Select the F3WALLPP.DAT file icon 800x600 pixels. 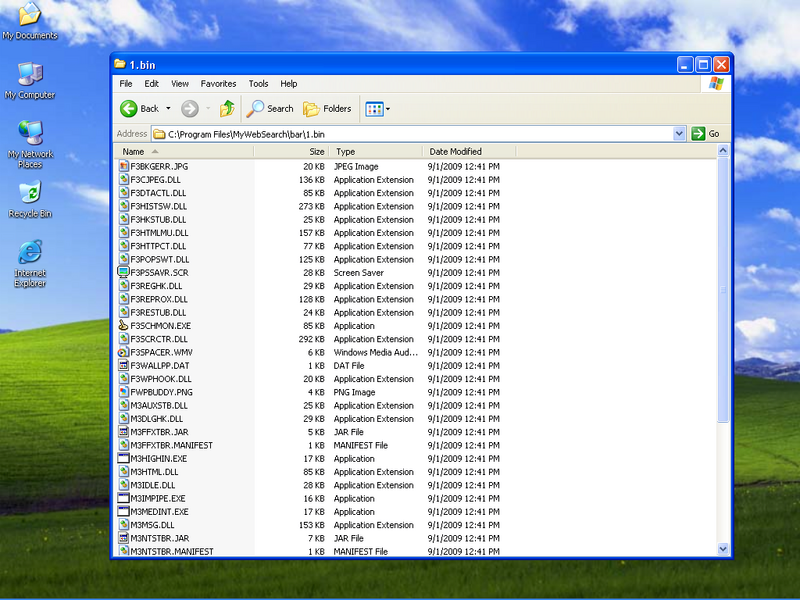point(123,365)
